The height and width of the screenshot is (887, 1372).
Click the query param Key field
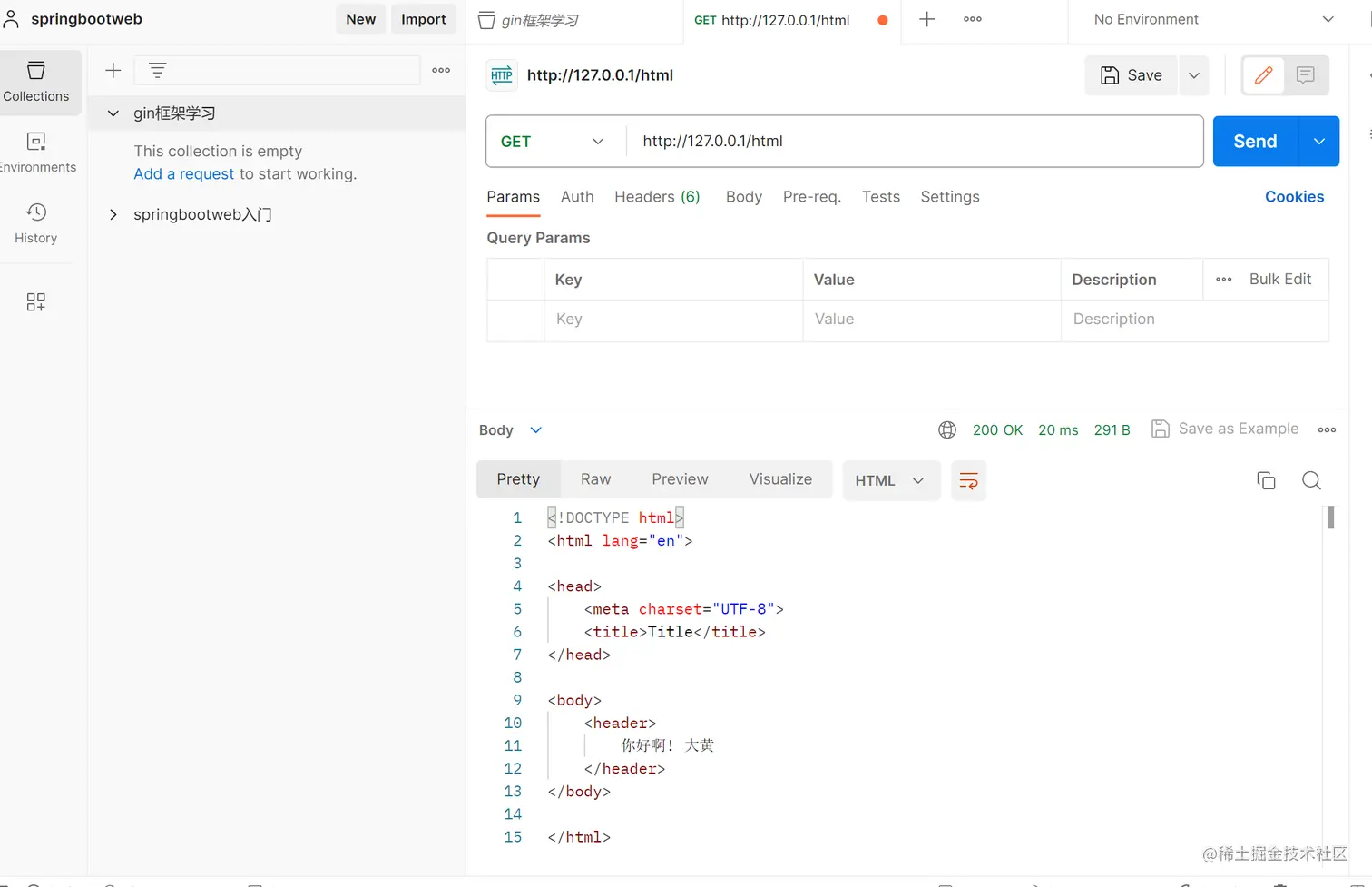(x=673, y=320)
